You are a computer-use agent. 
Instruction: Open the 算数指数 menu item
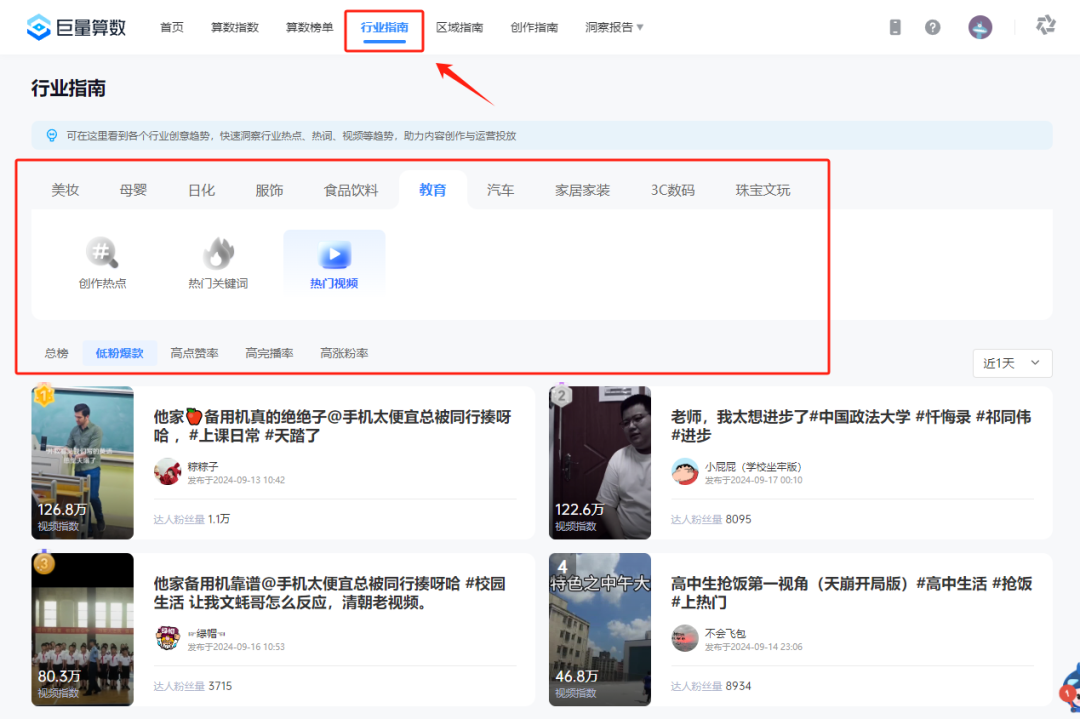click(x=235, y=27)
